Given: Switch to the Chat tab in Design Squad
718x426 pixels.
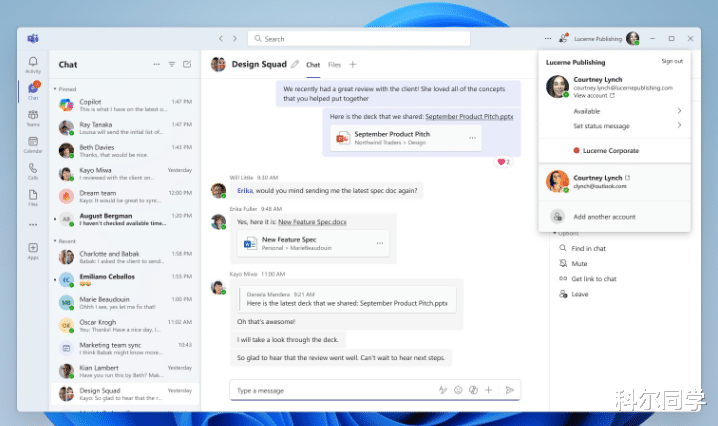Looking at the screenshot, I should pyautogui.click(x=313, y=65).
